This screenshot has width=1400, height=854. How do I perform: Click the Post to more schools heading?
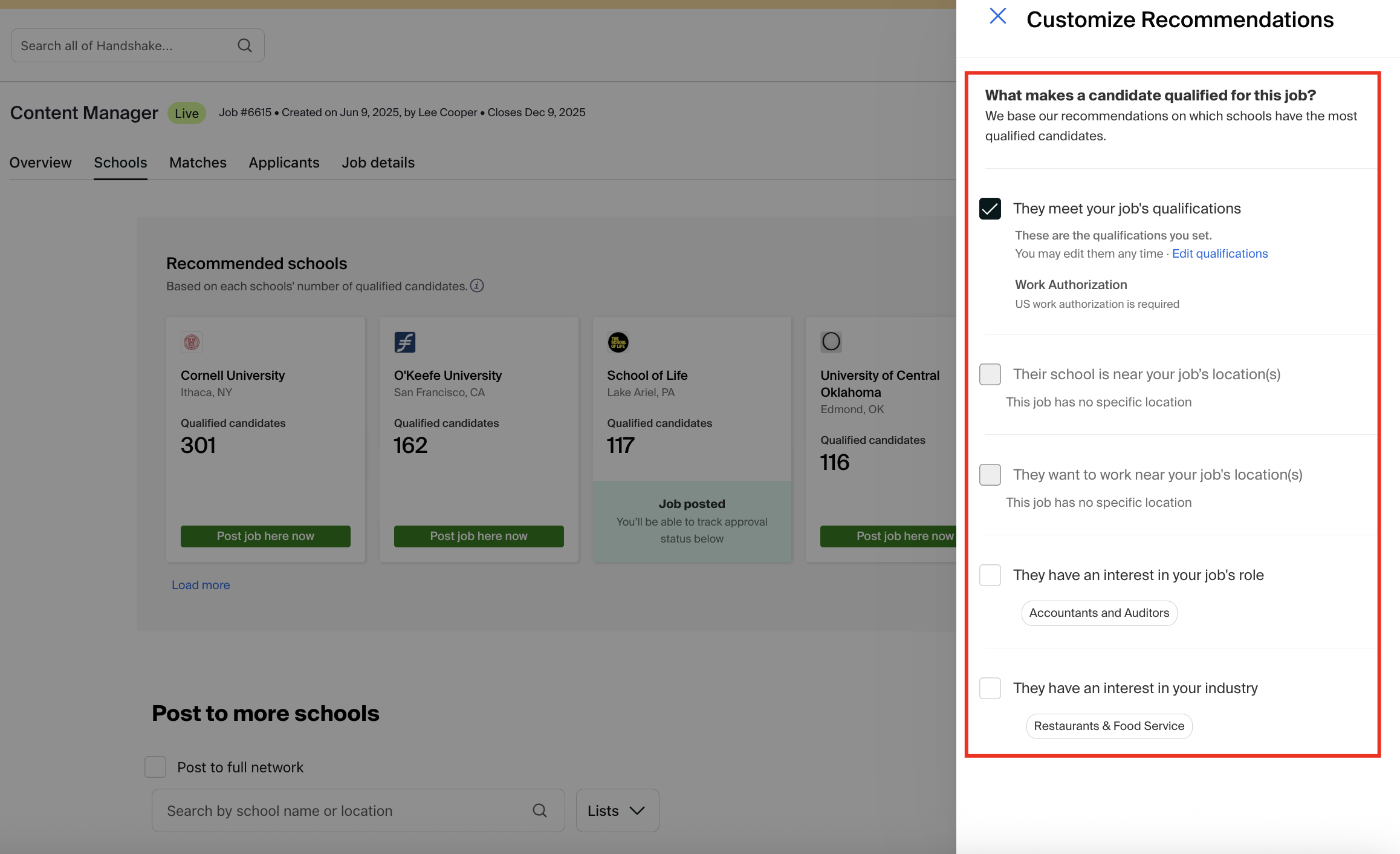pyautogui.click(x=265, y=714)
